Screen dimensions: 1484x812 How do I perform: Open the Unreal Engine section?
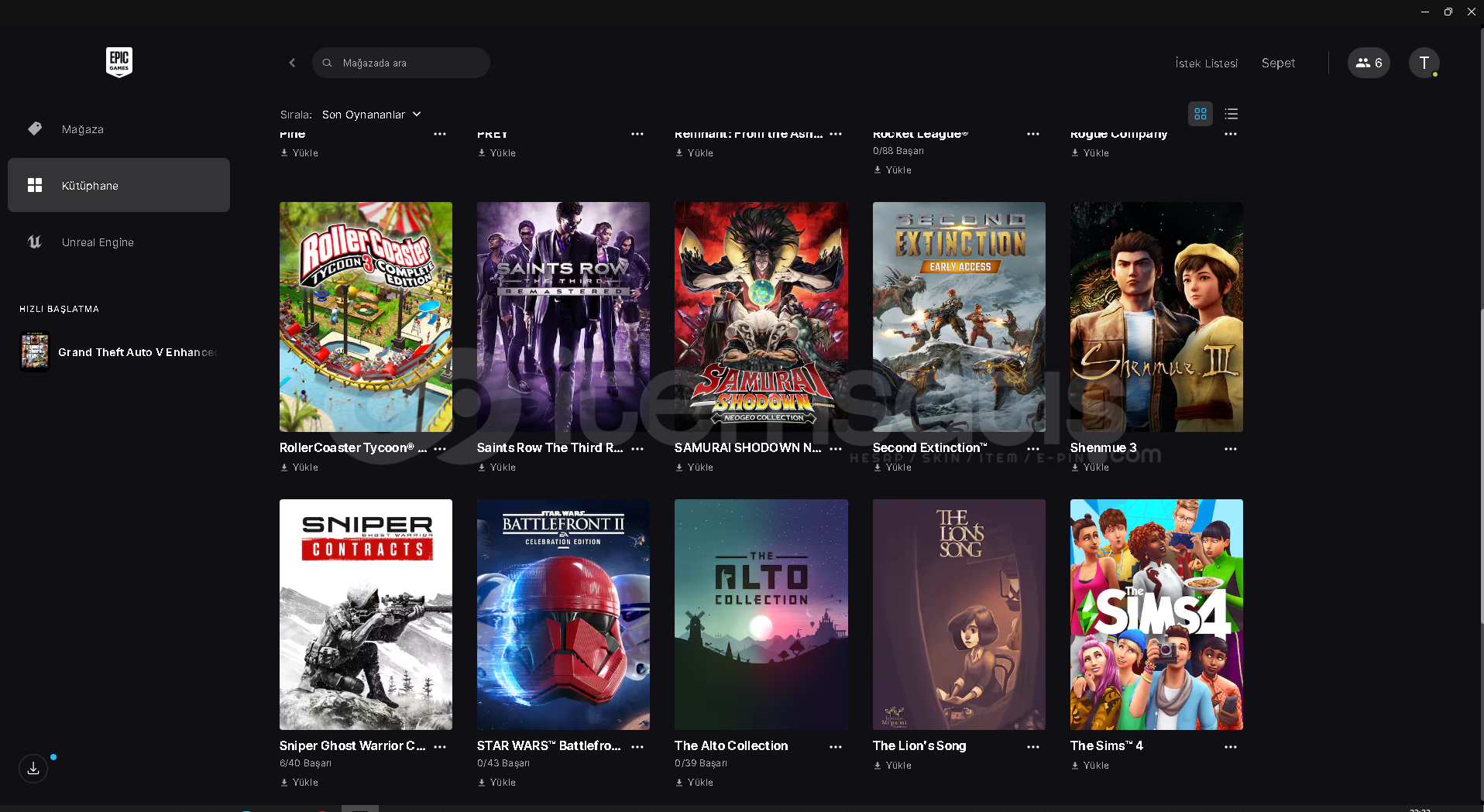(119, 242)
